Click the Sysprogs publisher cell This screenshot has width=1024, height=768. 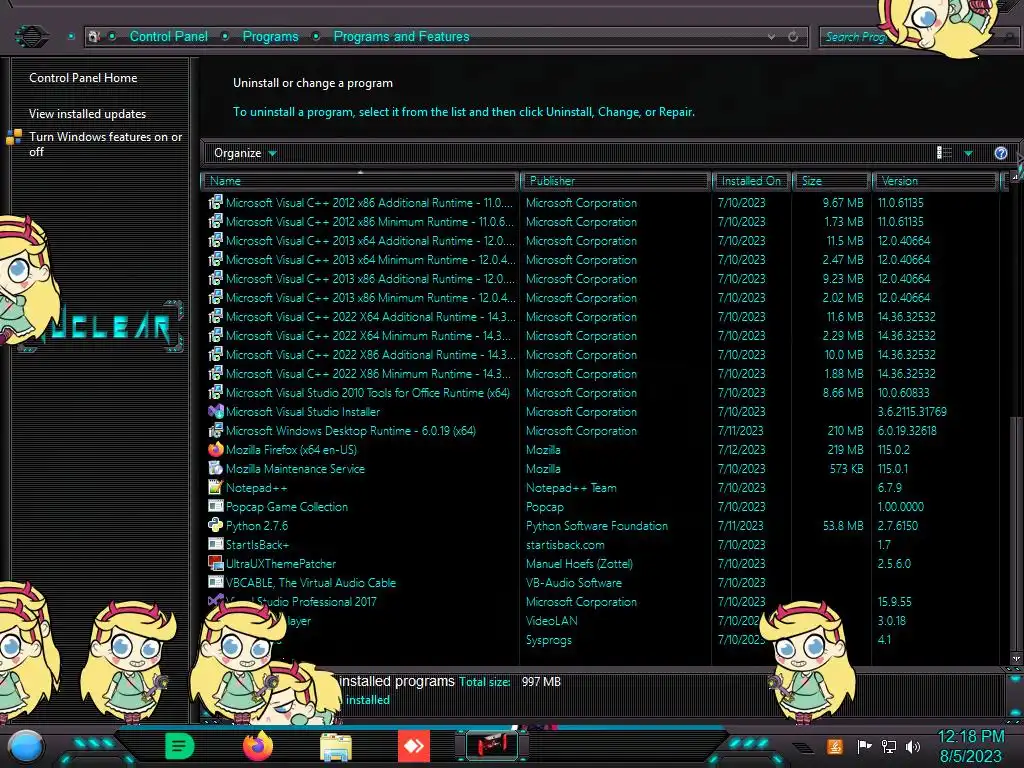[x=549, y=639]
